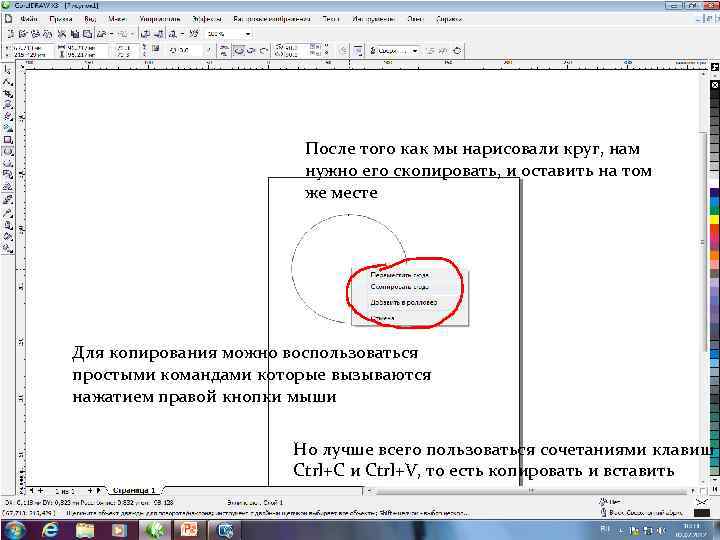
Task: Open Internet Explorer from the taskbar
Action: point(50,530)
